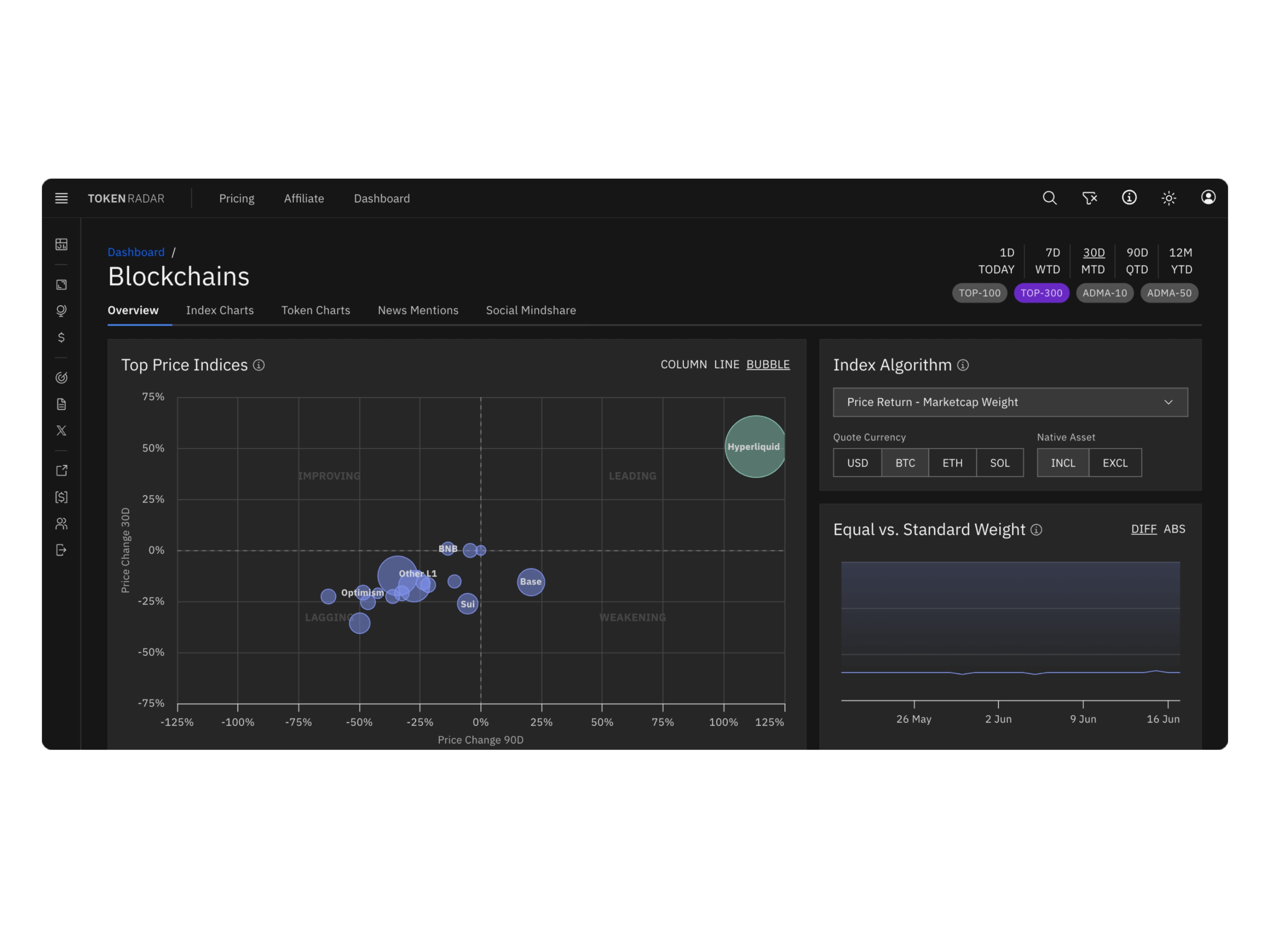Click the dollar sign sidebar icon
Screen dimensions: 1270x952
coord(61,338)
